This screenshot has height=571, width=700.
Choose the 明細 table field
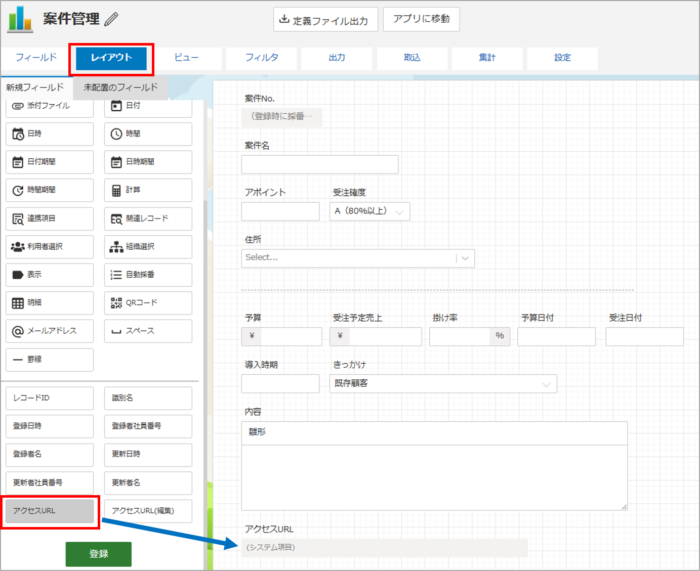click(50, 303)
